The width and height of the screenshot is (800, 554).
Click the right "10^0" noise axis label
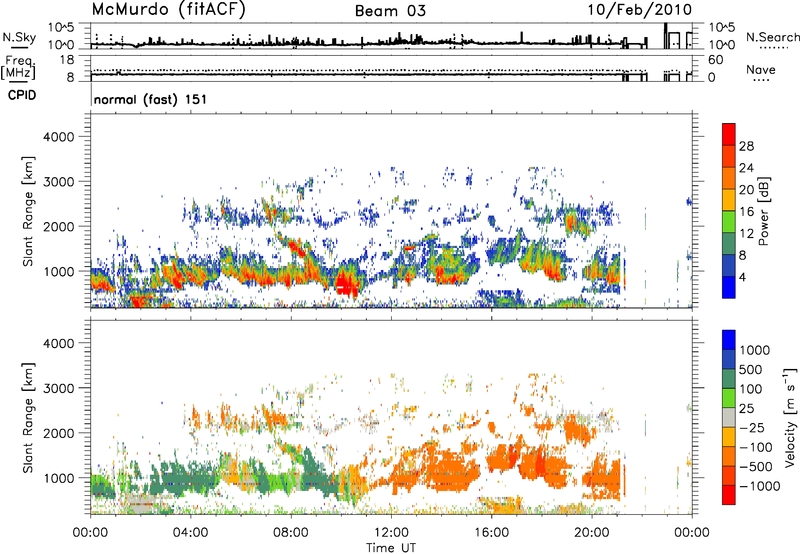click(721, 45)
